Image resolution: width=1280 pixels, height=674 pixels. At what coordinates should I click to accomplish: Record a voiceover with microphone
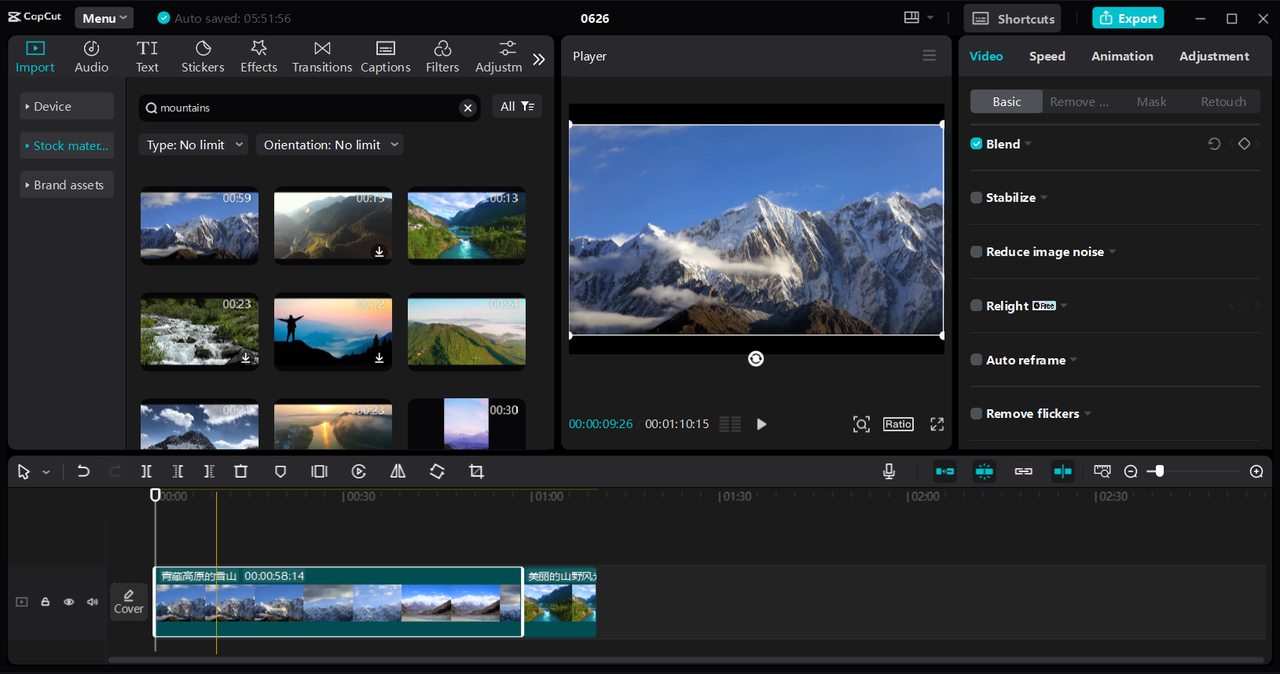click(x=889, y=471)
